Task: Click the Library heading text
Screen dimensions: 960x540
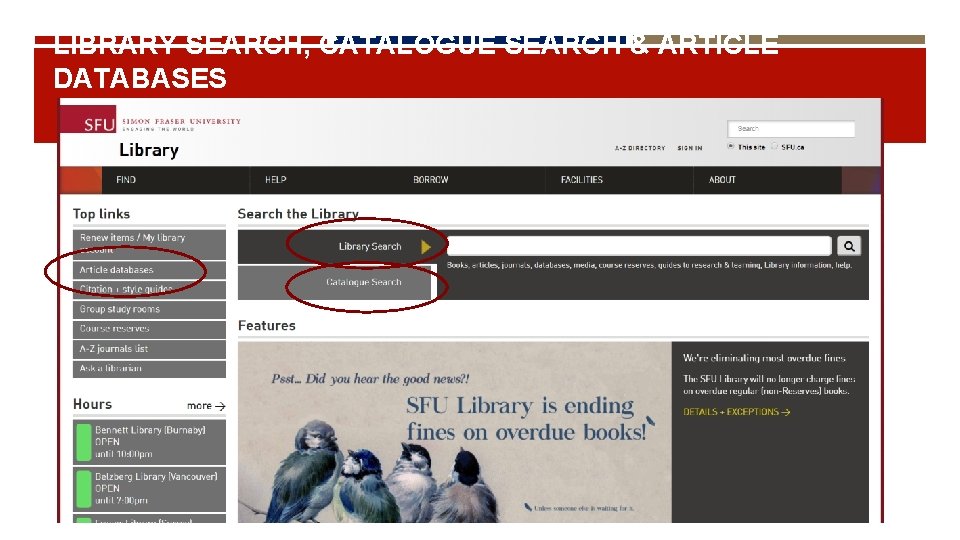Action: (149, 150)
